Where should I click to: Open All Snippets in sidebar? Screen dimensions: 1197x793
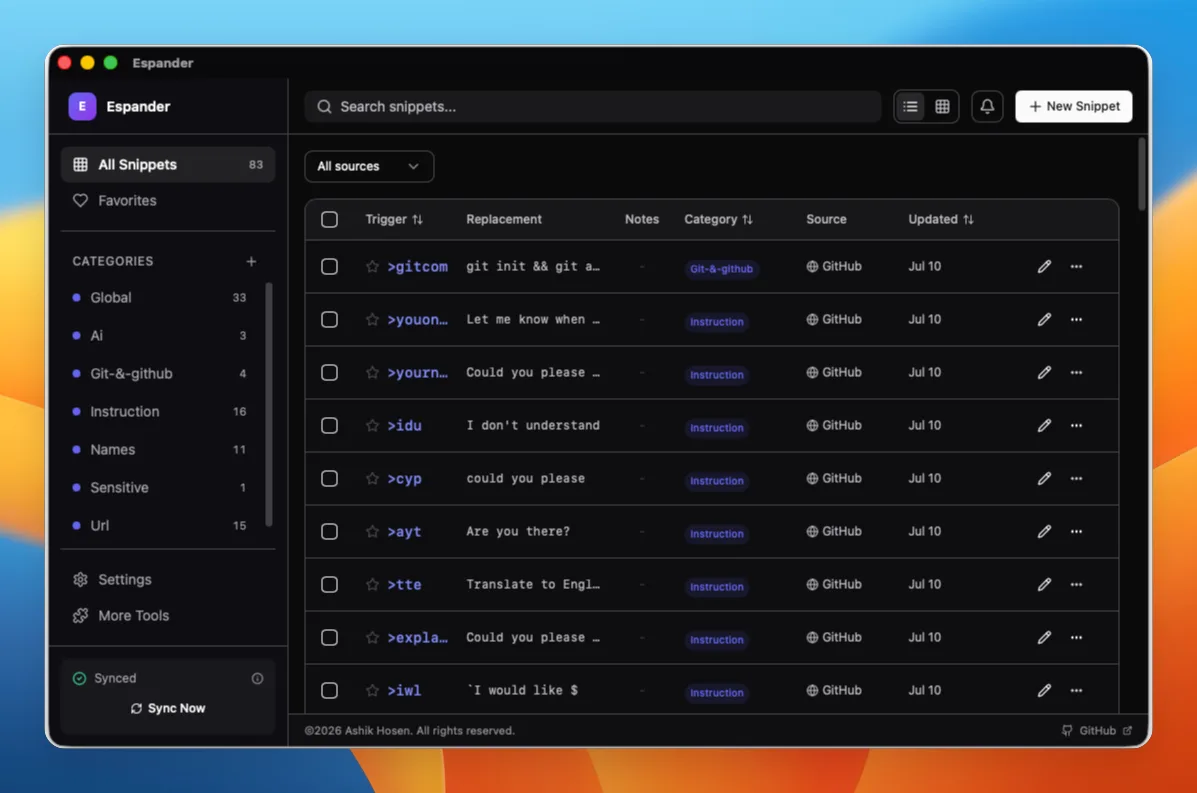(x=168, y=165)
